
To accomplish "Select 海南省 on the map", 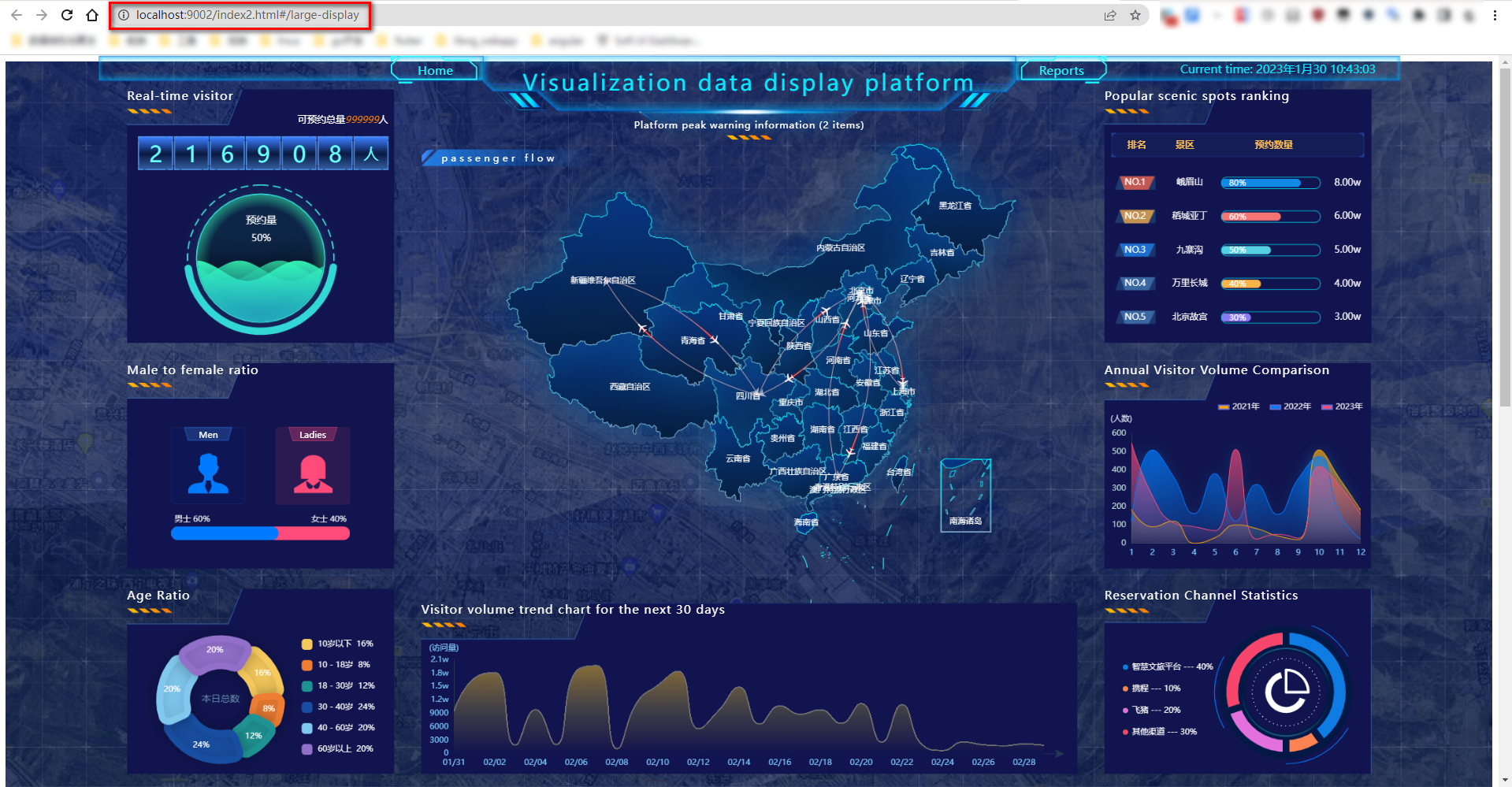I will (806, 522).
